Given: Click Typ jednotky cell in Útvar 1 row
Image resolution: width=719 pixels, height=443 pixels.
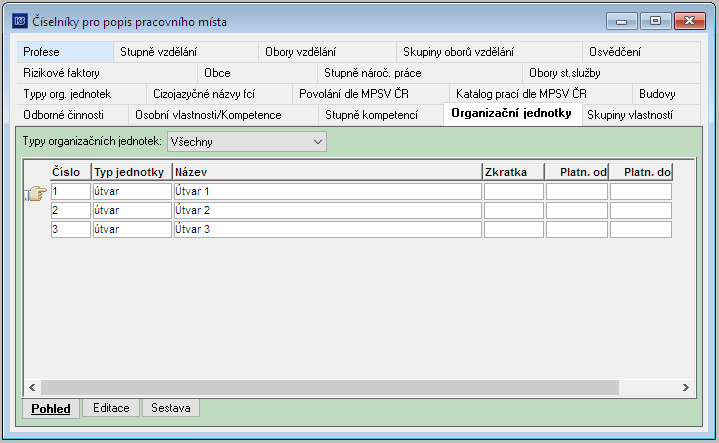Looking at the screenshot, I should tap(132, 191).
